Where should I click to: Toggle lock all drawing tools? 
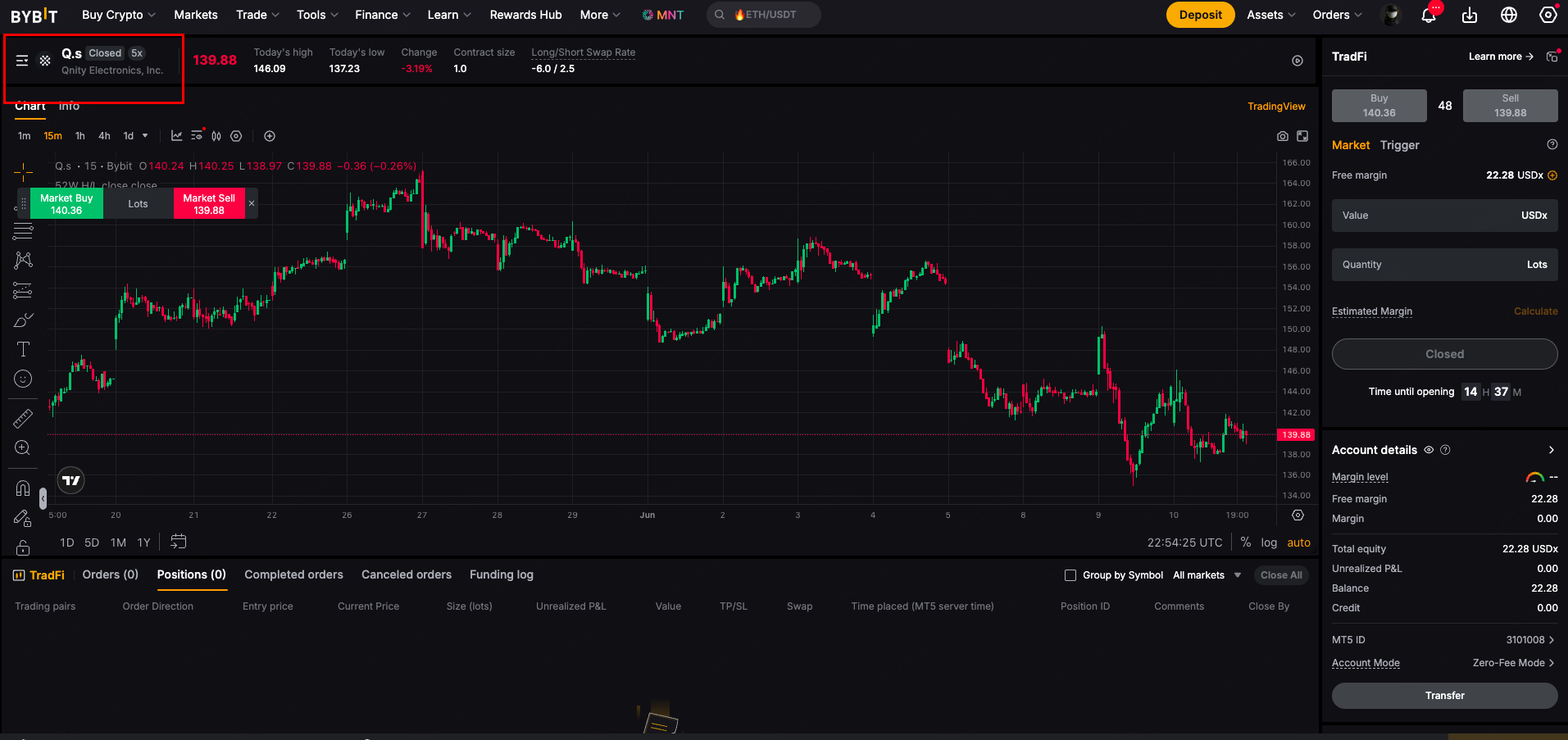pyautogui.click(x=23, y=547)
